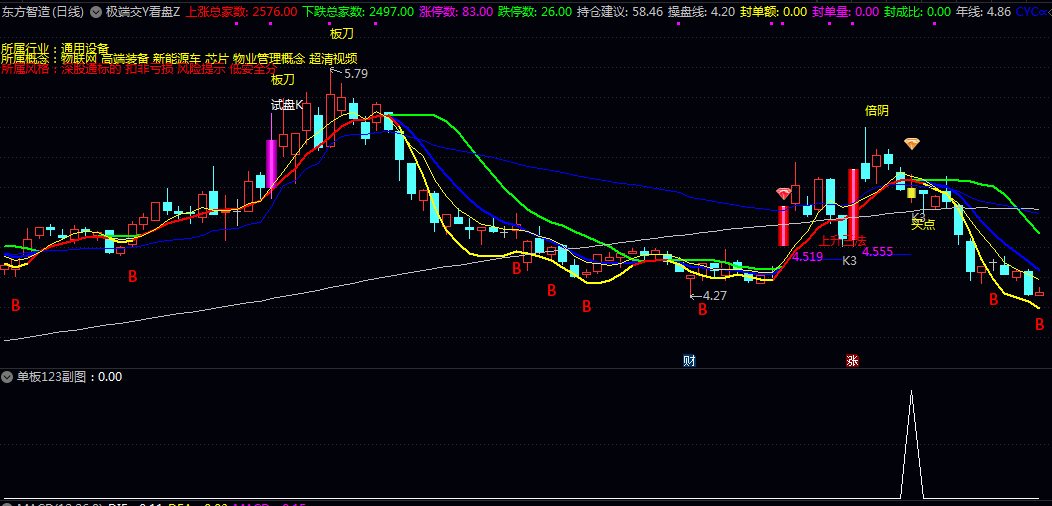Click the red 涨 event marker
The image size is (1052, 506).
pyautogui.click(x=852, y=360)
